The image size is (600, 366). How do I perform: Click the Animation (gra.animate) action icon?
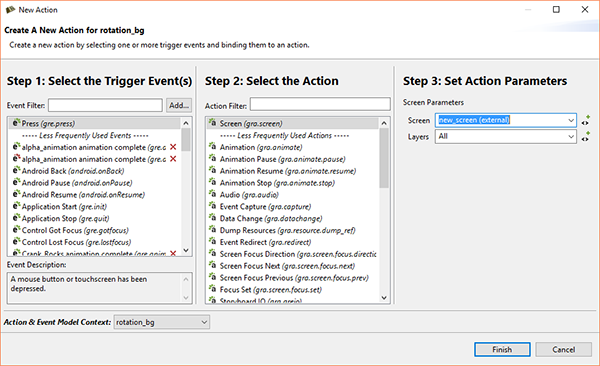[x=212, y=147]
